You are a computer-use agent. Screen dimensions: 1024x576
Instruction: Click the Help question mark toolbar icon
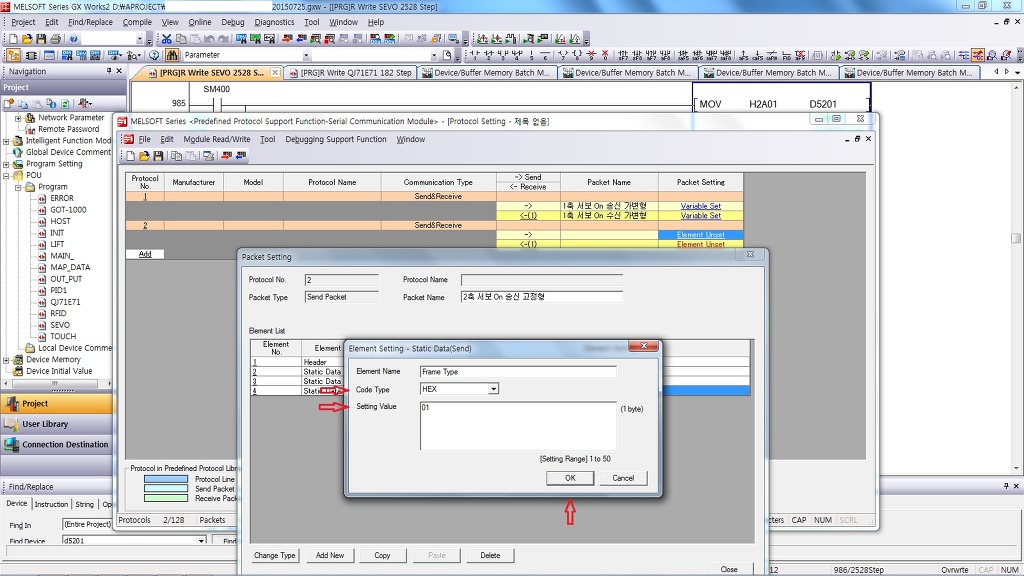tap(74, 39)
